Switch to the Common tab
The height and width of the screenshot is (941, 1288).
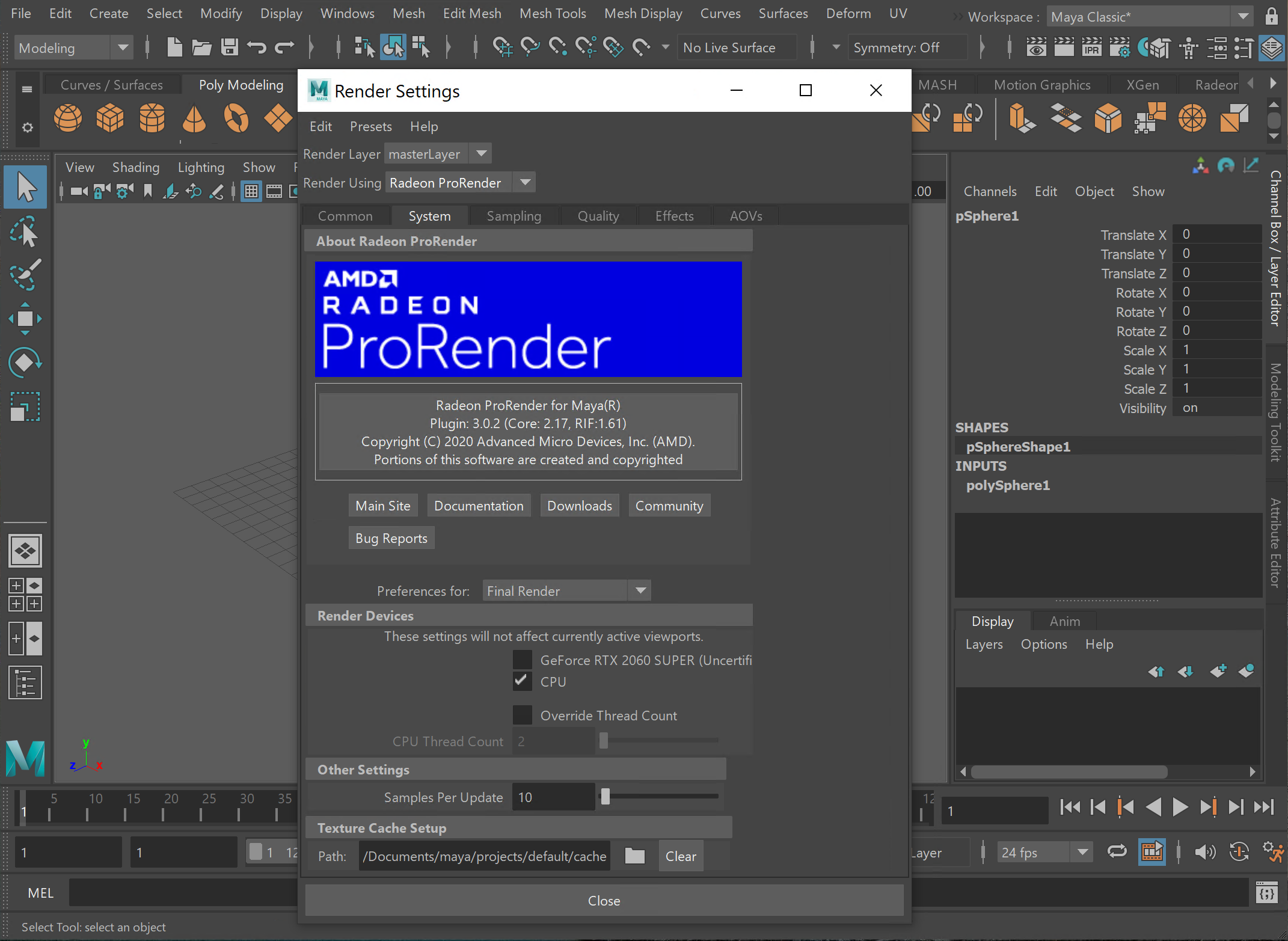pos(345,216)
